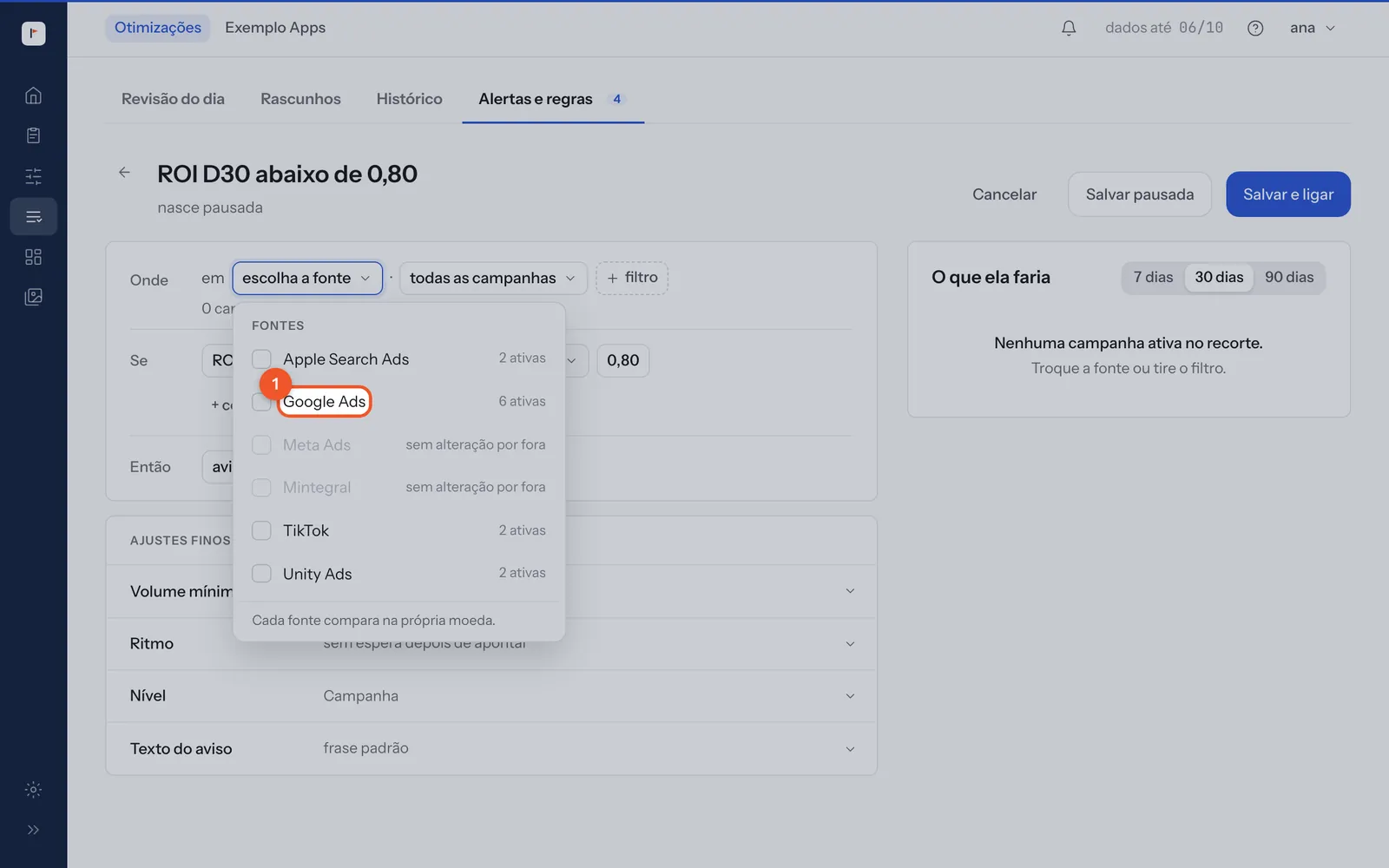Open the sliders icon in the sidebar
The width and height of the screenshot is (1389, 868).
(x=33, y=176)
